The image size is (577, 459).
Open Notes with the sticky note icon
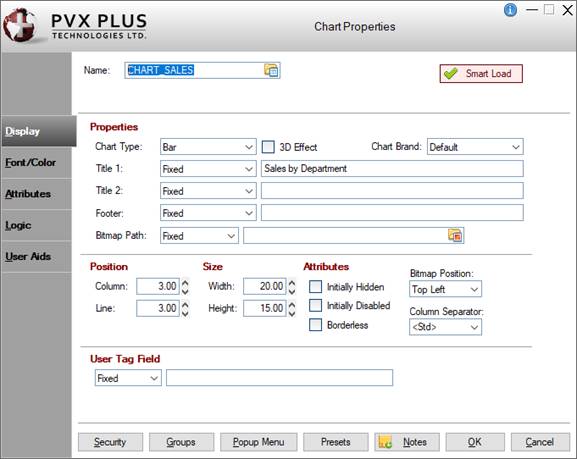click(407, 442)
